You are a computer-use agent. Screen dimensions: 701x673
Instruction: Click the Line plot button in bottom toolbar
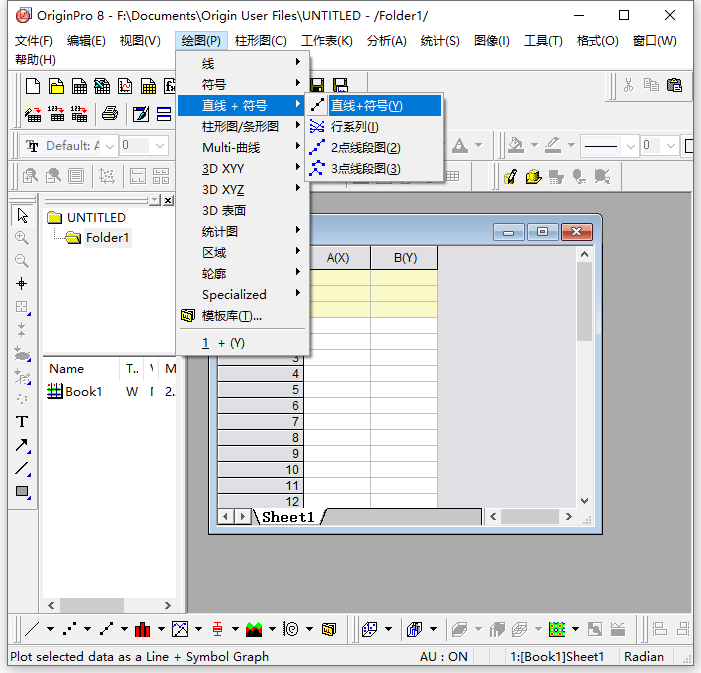coord(32,630)
